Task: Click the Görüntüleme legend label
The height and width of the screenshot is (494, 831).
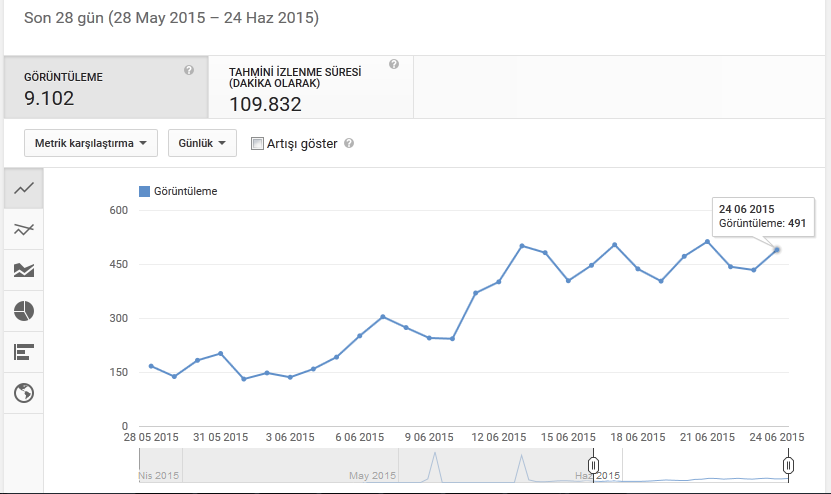Action: [x=185, y=191]
